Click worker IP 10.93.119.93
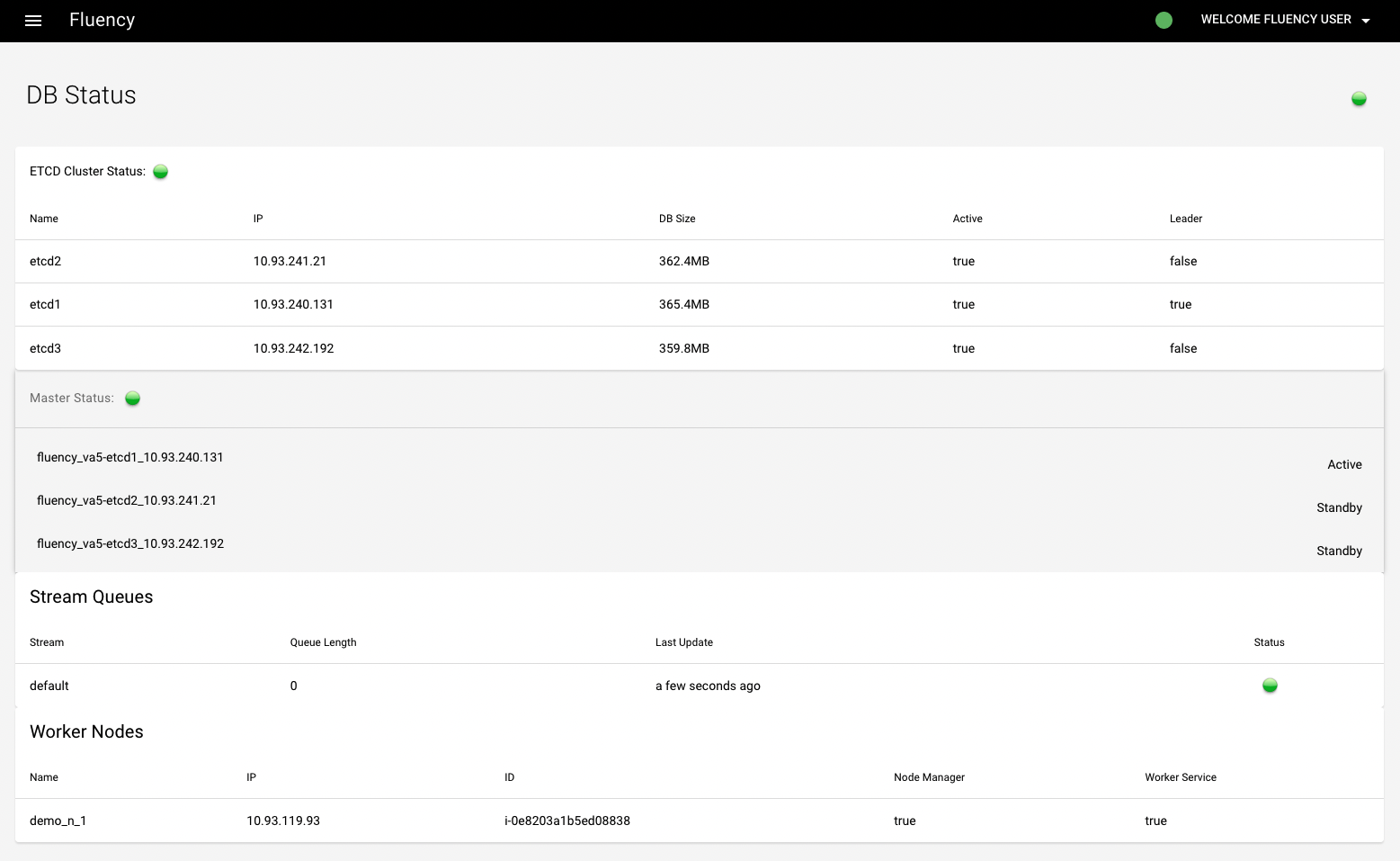This screenshot has height=861, width=1400. pyautogui.click(x=283, y=821)
